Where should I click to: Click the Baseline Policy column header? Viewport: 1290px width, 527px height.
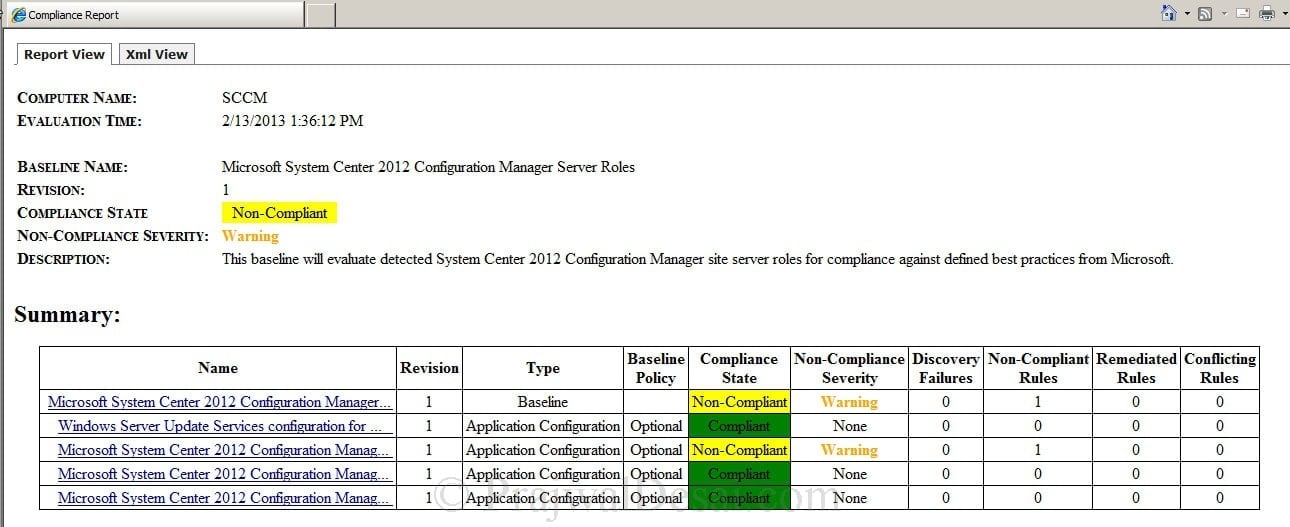(656, 368)
